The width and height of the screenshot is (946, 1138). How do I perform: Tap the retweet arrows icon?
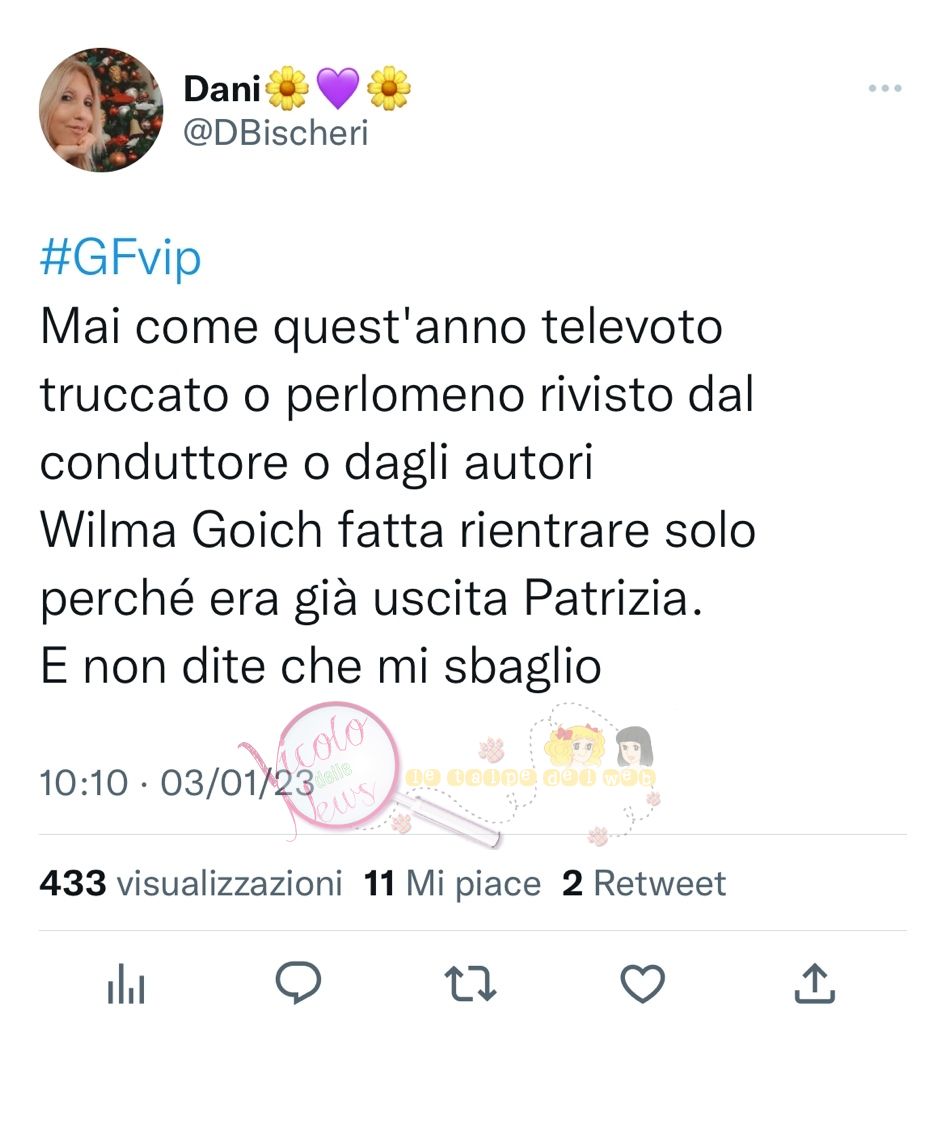point(470,984)
